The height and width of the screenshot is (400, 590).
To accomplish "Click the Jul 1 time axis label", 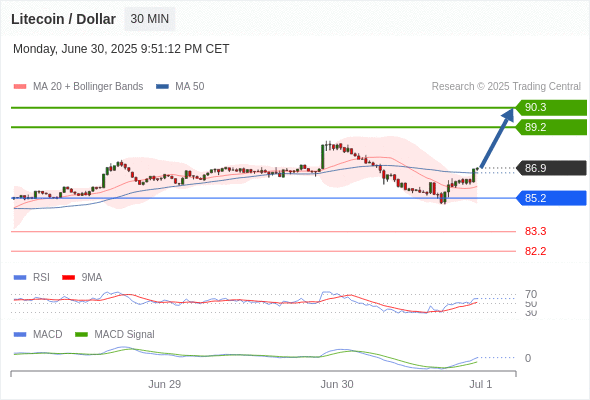I will click(481, 384).
